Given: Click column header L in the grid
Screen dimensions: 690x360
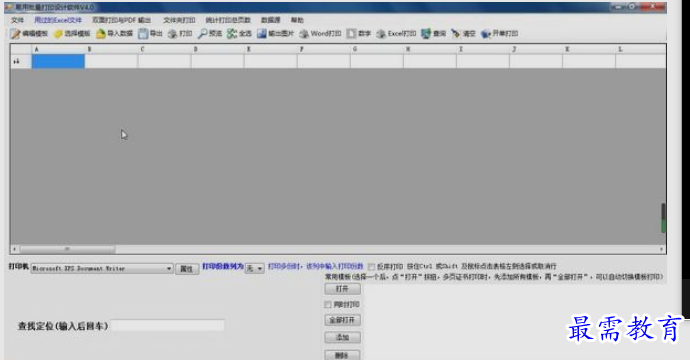Looking at the screenshot, I should 640,49.
